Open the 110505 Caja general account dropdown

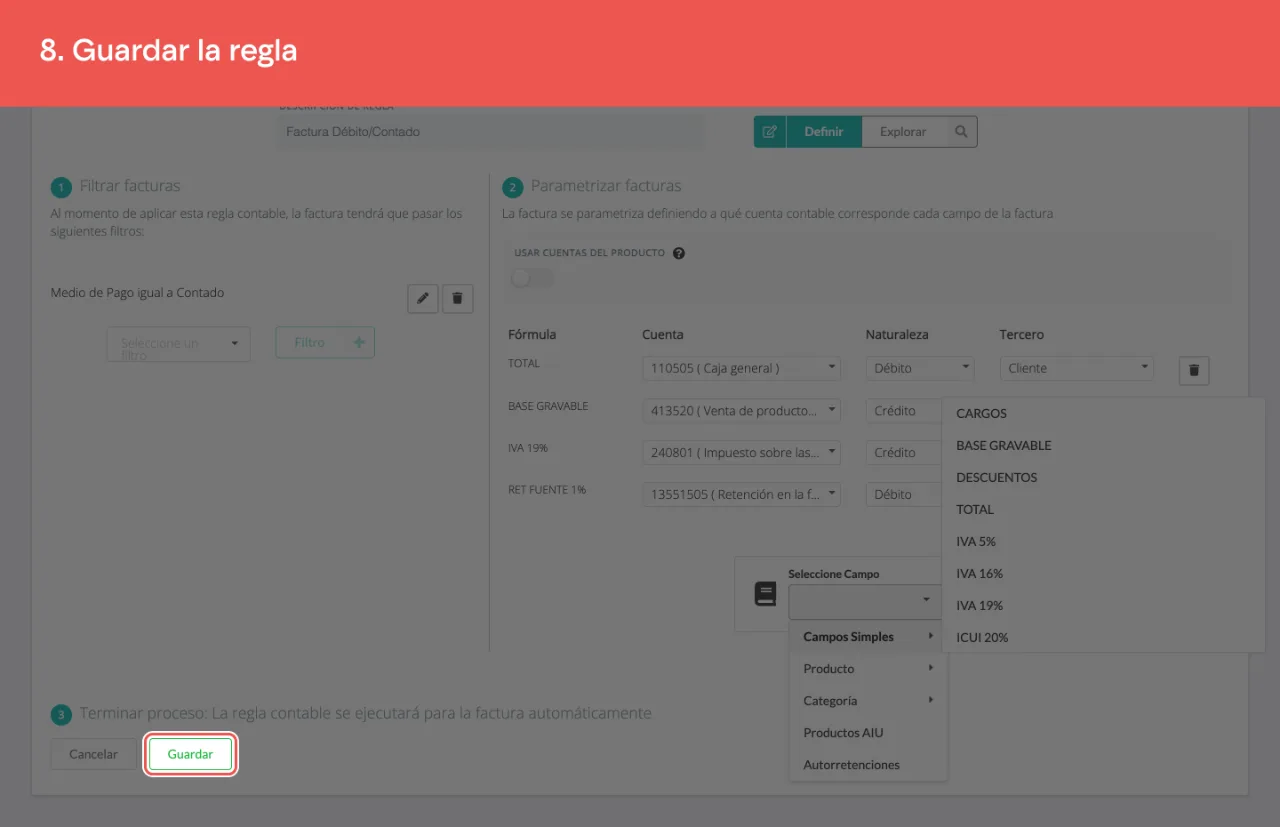point(742,368)
